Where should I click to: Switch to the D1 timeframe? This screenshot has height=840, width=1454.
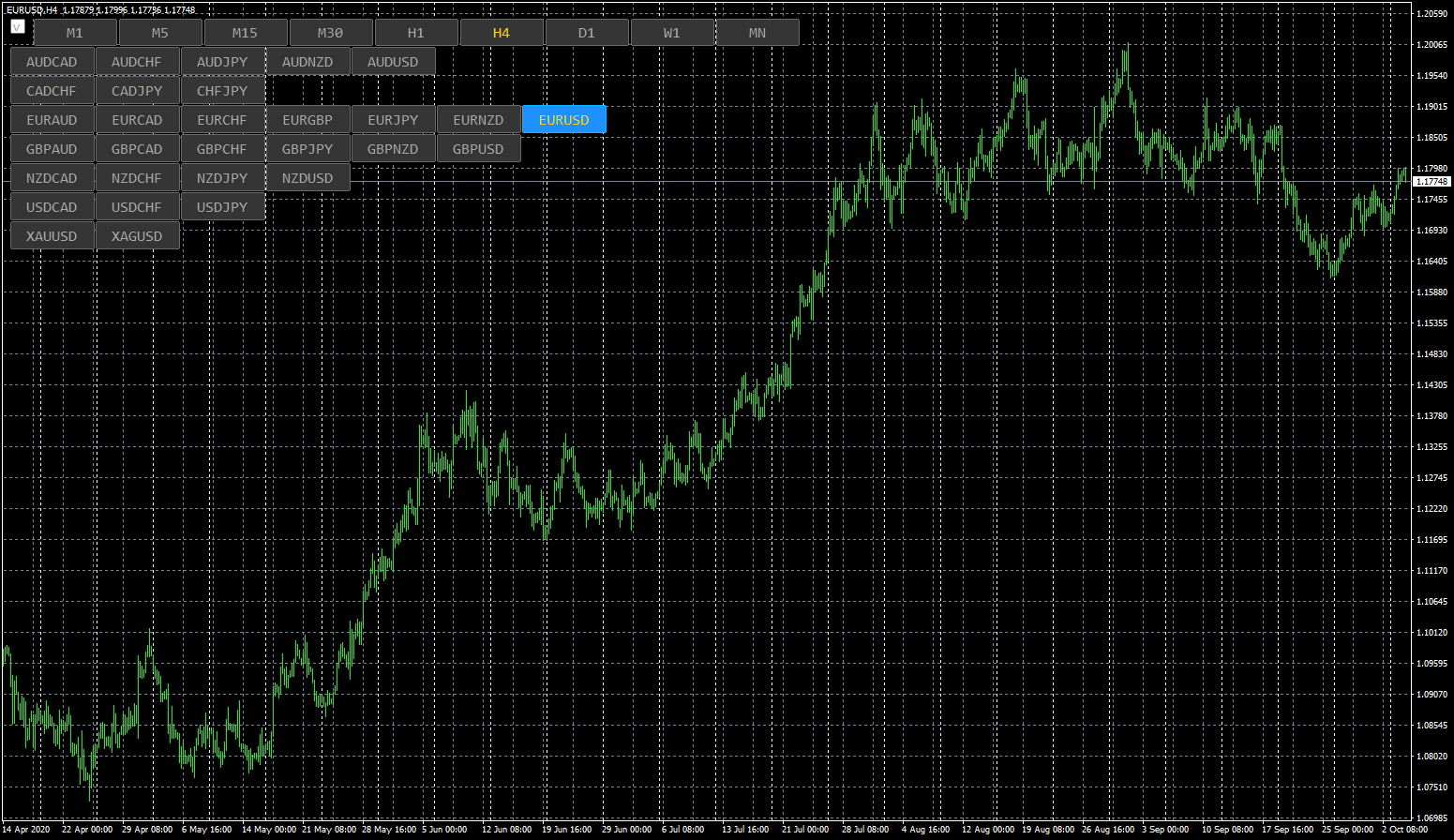click(x=587, y=33)
